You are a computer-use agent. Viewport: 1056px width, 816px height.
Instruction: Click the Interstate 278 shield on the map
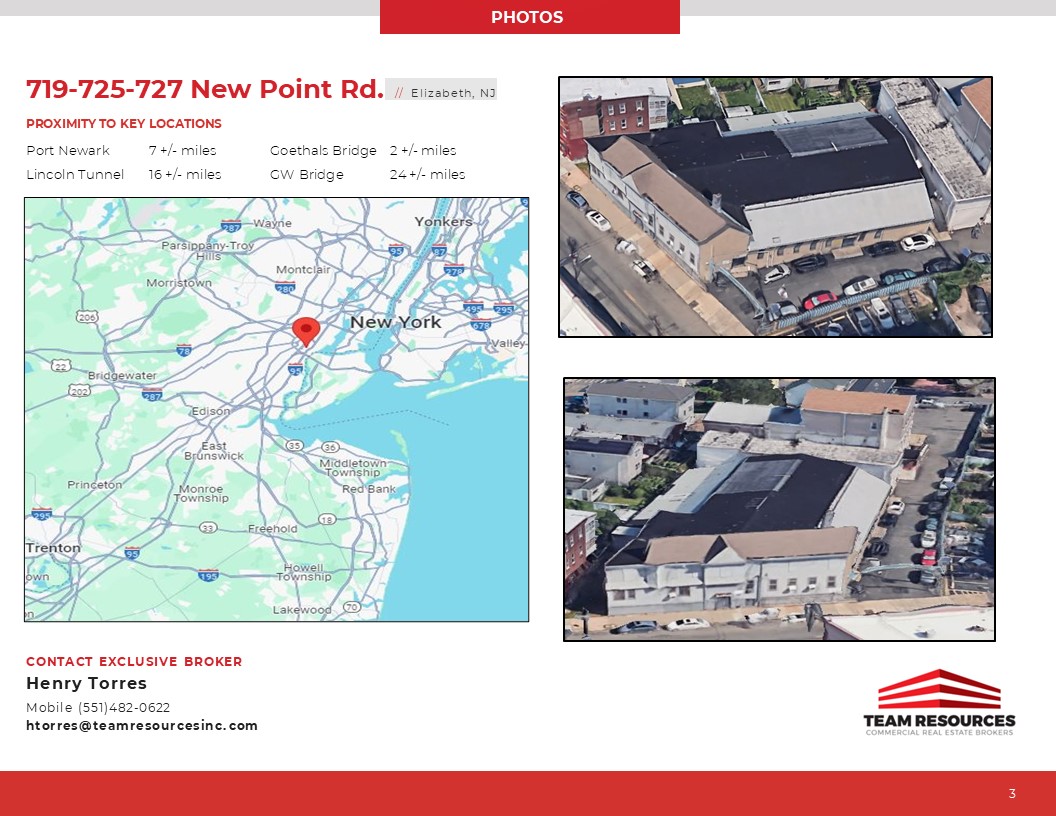point(453,270)
